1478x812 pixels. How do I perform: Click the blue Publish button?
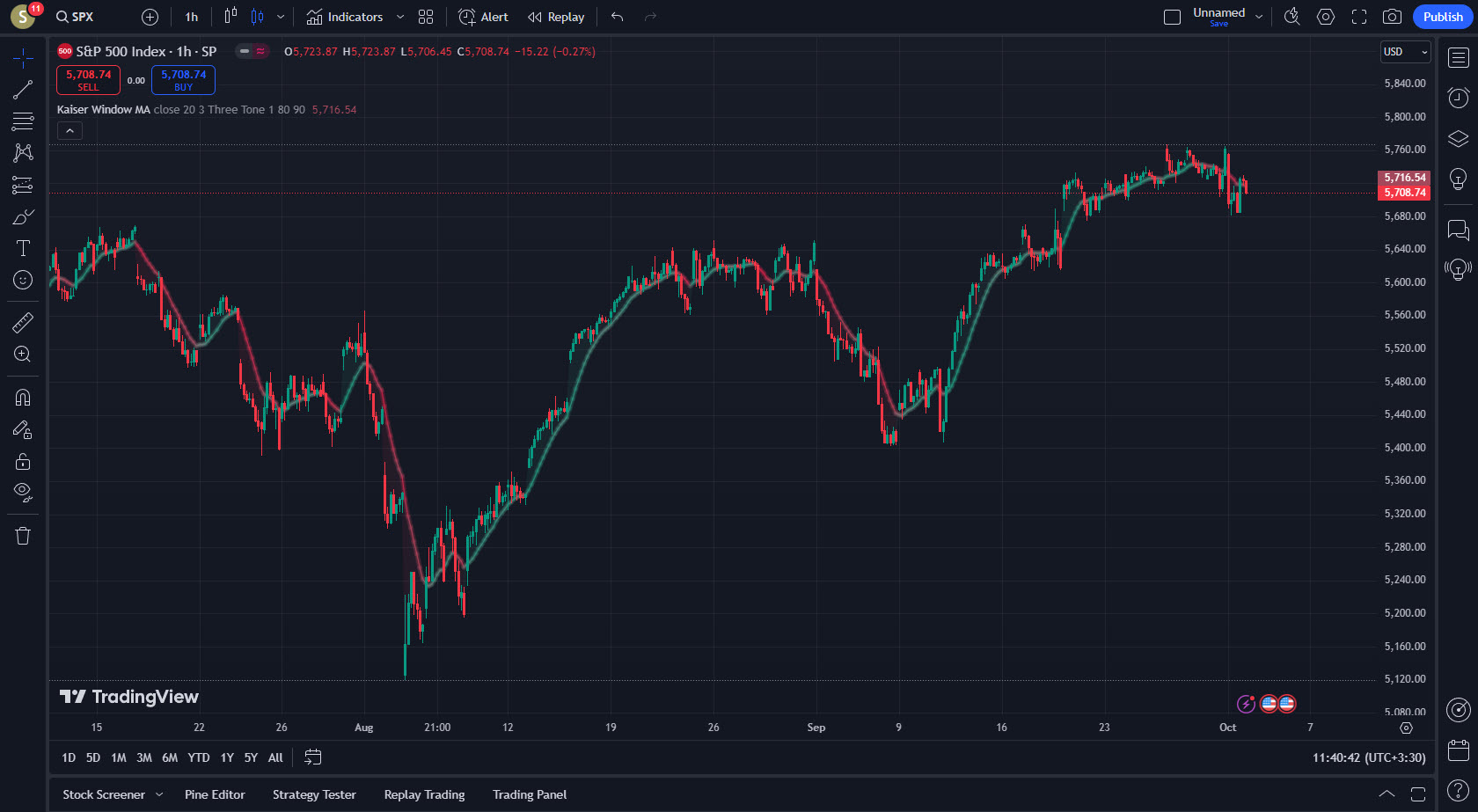[x=1442, y=17]
